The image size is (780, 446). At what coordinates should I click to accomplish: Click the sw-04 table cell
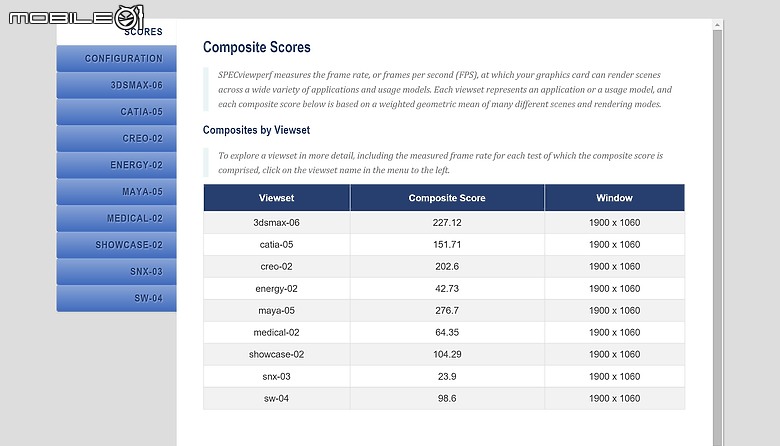coord(277,398)
